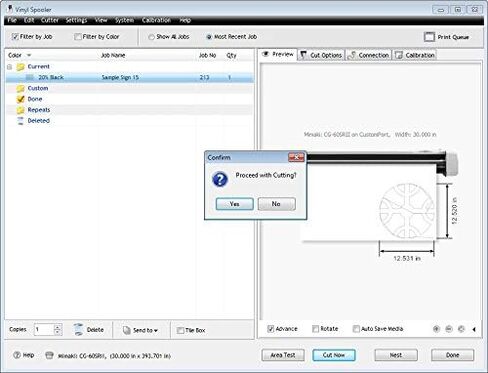Close the Confirm dialog with the X
Screen dimensions: 488x373
296,157
